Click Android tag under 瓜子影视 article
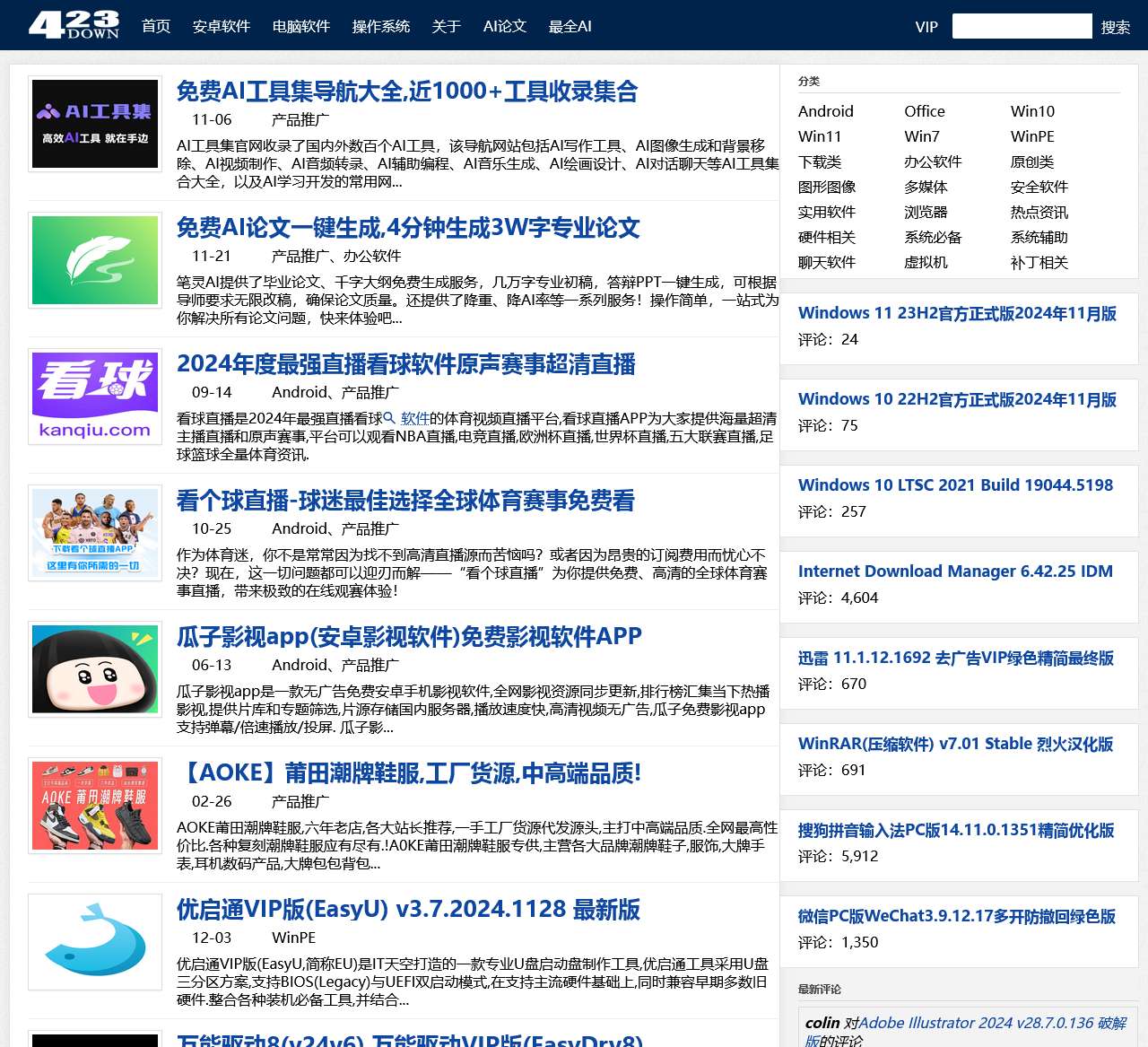Viewport: 1148px width, 1047px height. pyautogui.click(x=300, y=665)
